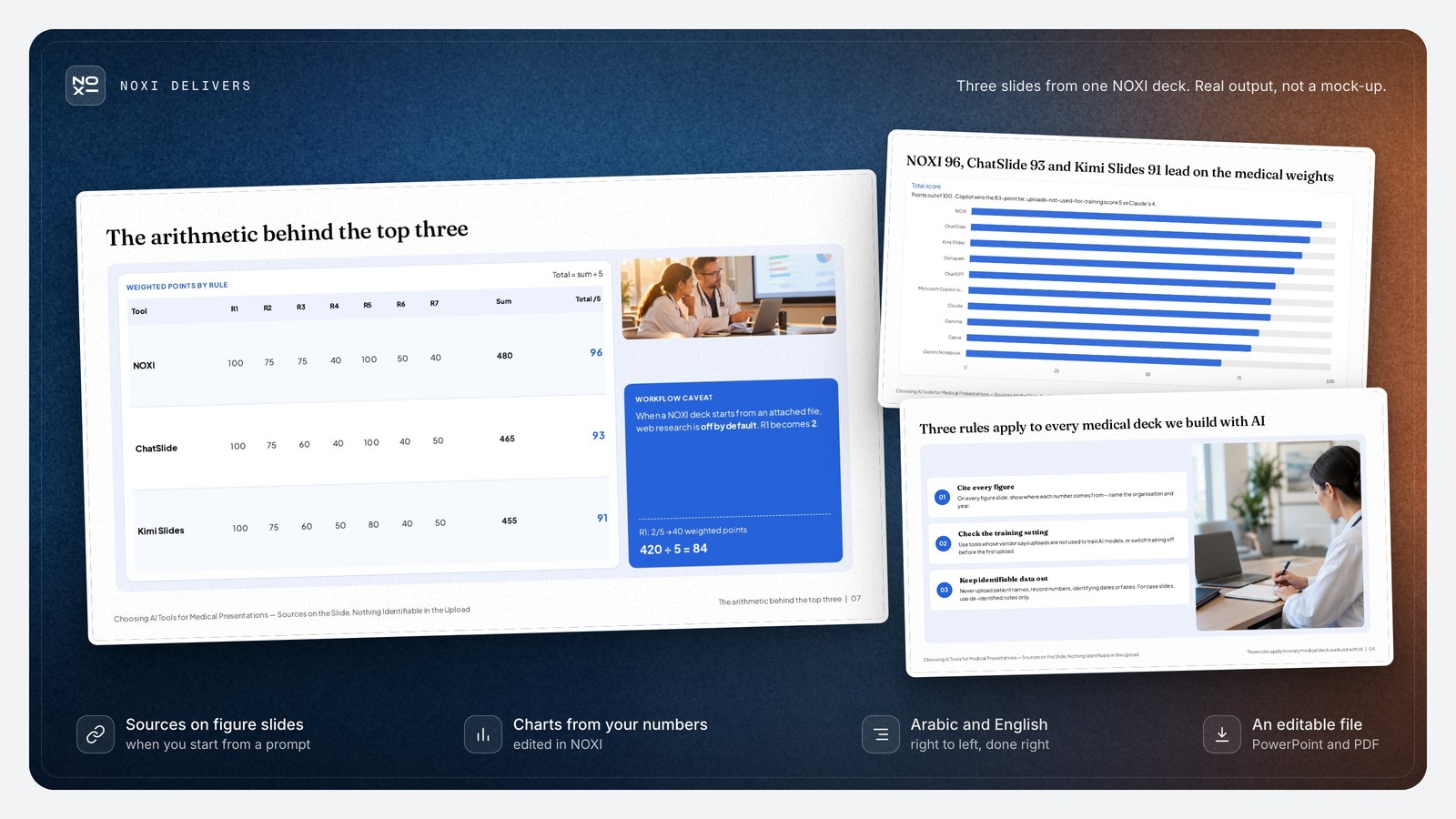Screen dimensions: 1456x819
Task: Click the 'R1: 2/5 → 40 weighted points' text
Action: [x=693, y=531]
